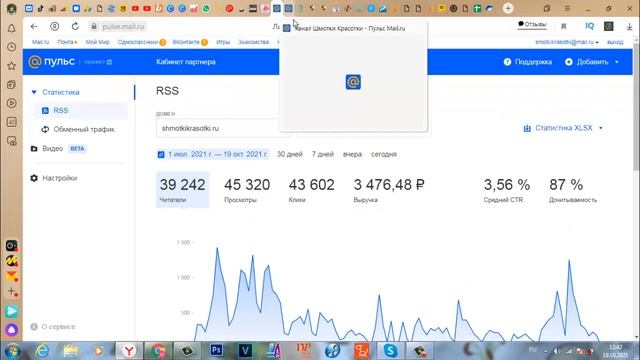Viewport: 640px width, 360px height.
Task: Click the Настройки gear icon
Action: point(34,178)
